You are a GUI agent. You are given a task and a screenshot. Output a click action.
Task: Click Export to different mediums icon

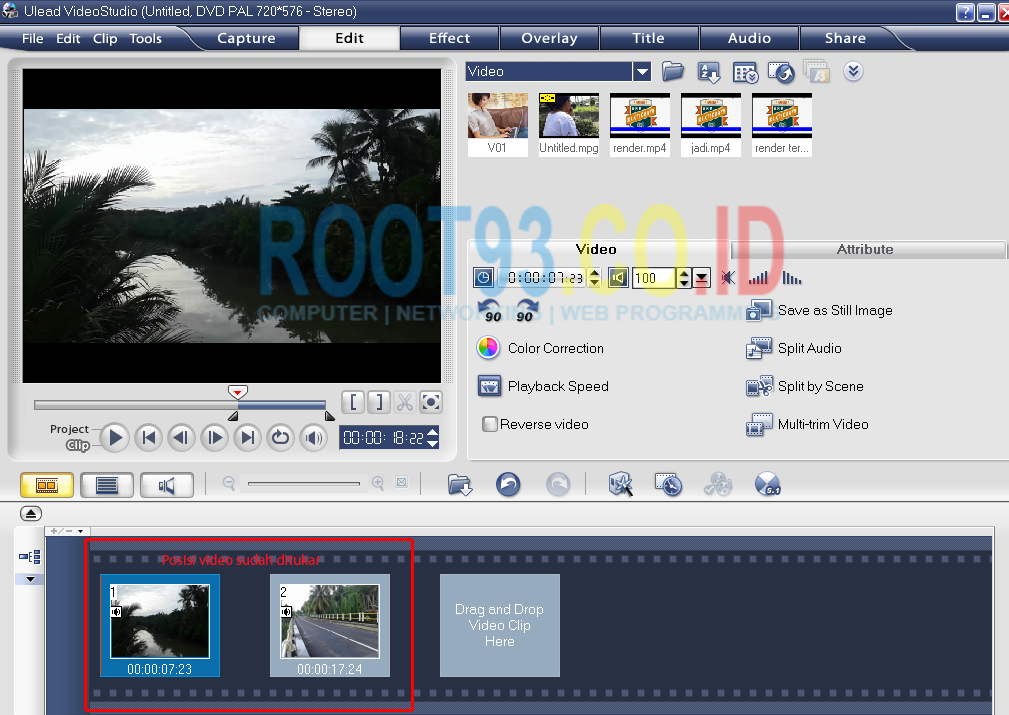click(x=781, y=73)
